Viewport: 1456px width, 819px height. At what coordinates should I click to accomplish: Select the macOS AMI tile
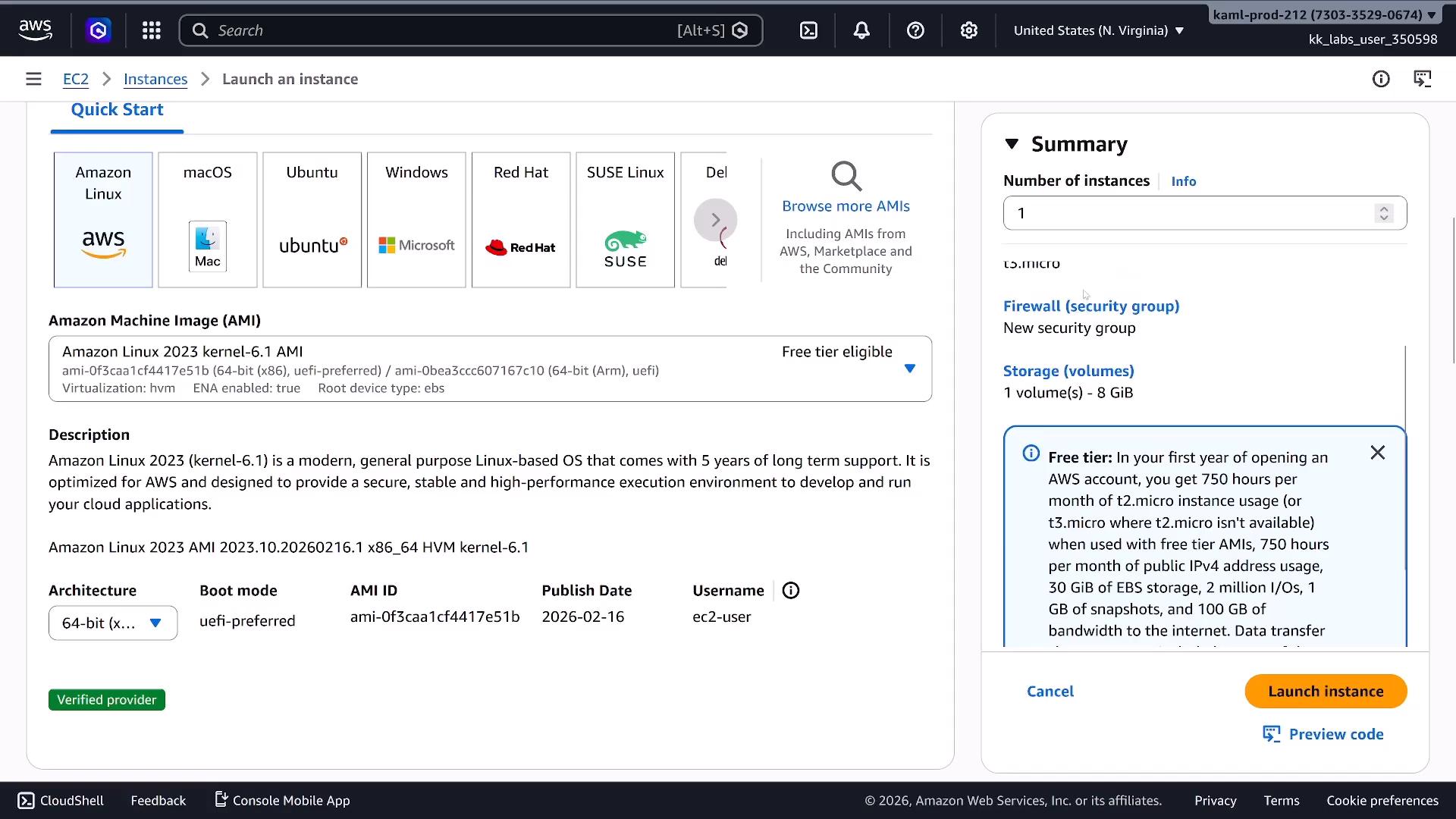pyautogui.click(x=208, y=220)
